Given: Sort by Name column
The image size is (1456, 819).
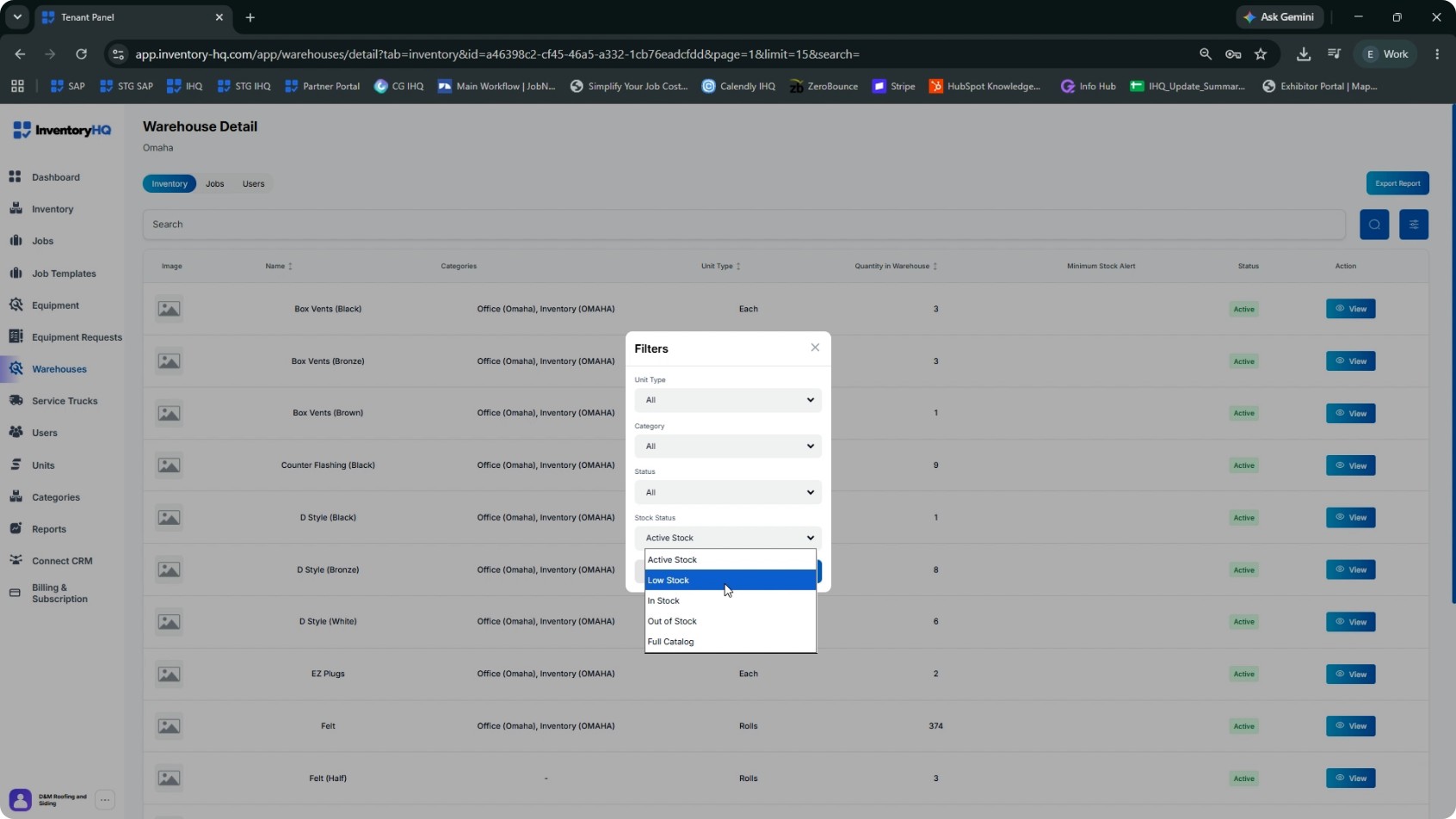Looking at the screenshot, I should click(x=279, y=266).
